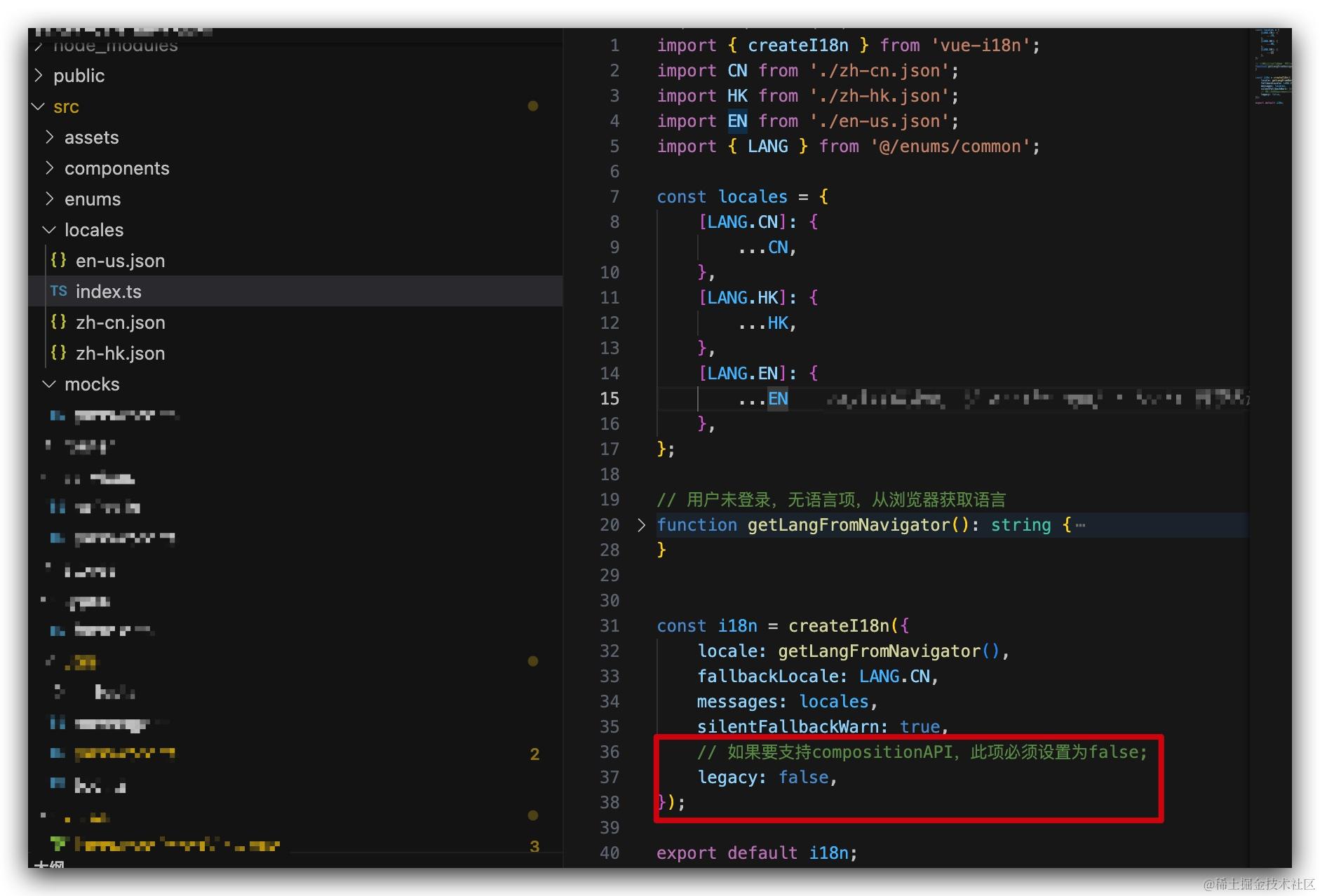Select the mocks folder label
This screenshot has height=896, width=1320.
point(92,384)
